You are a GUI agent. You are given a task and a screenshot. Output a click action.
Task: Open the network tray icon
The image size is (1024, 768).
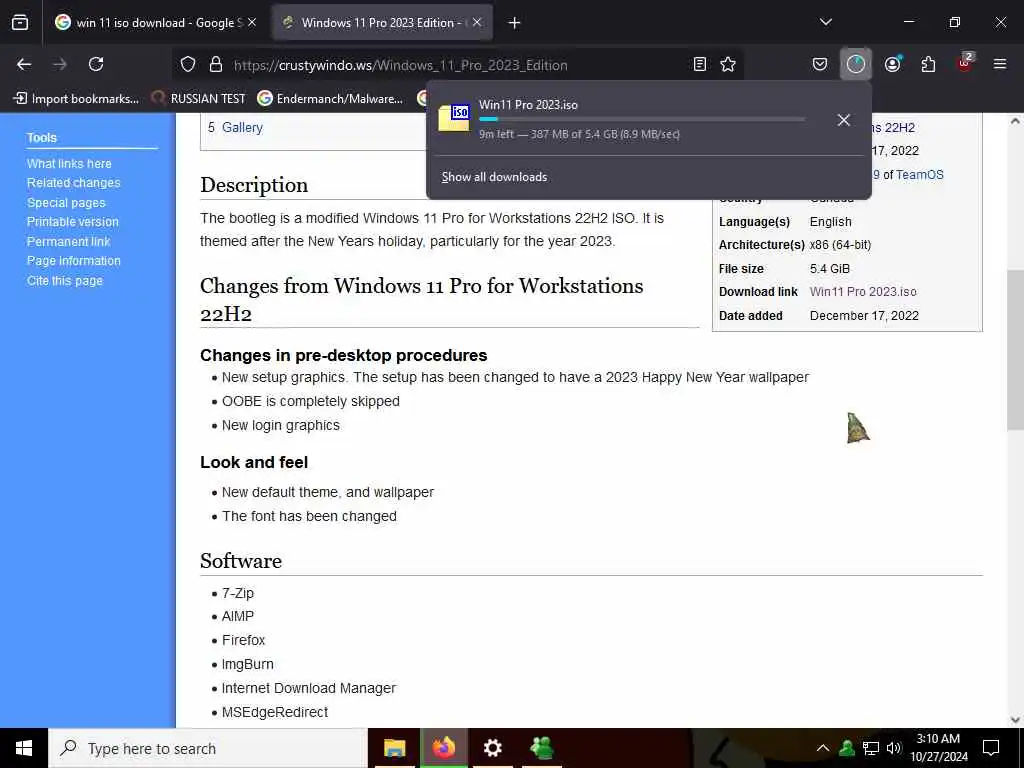tap(871, 748)
